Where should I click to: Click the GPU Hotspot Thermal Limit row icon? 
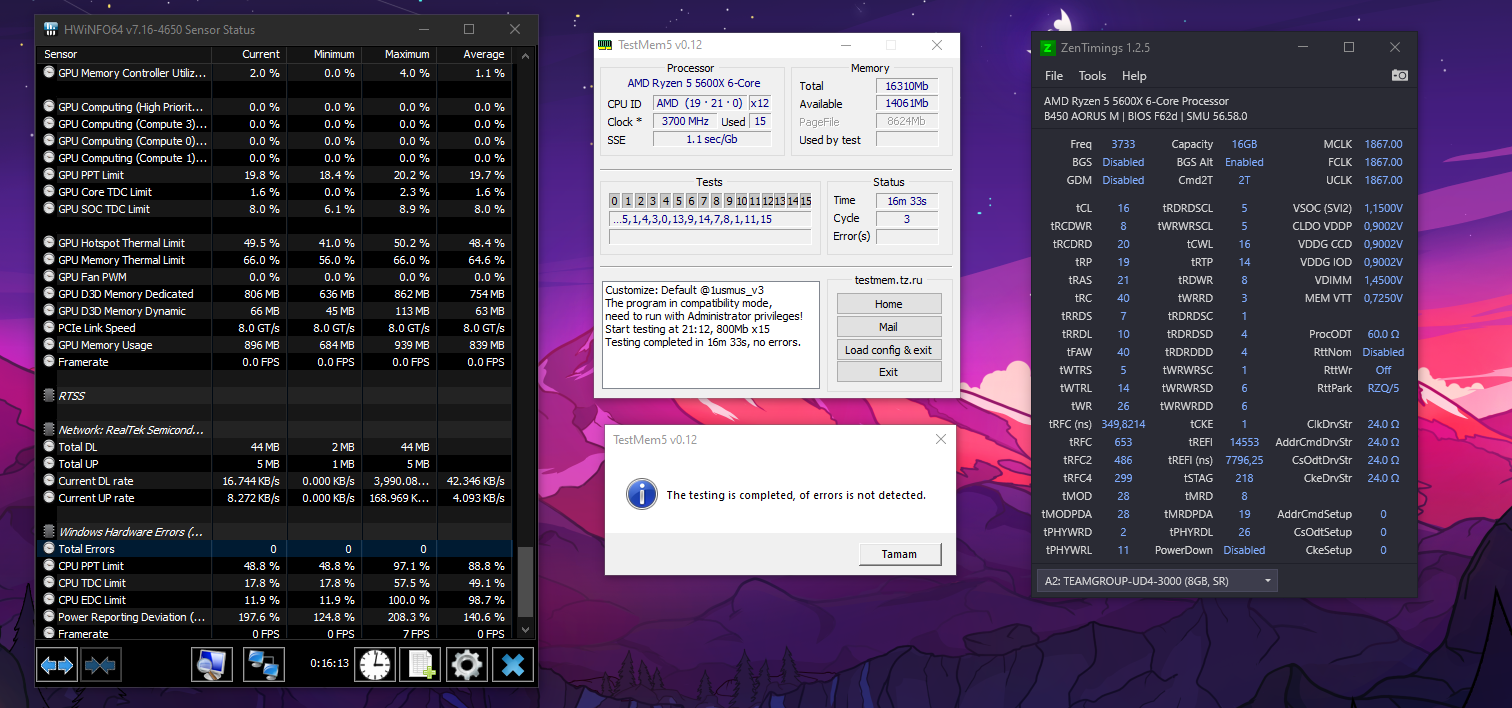point(50,243)
